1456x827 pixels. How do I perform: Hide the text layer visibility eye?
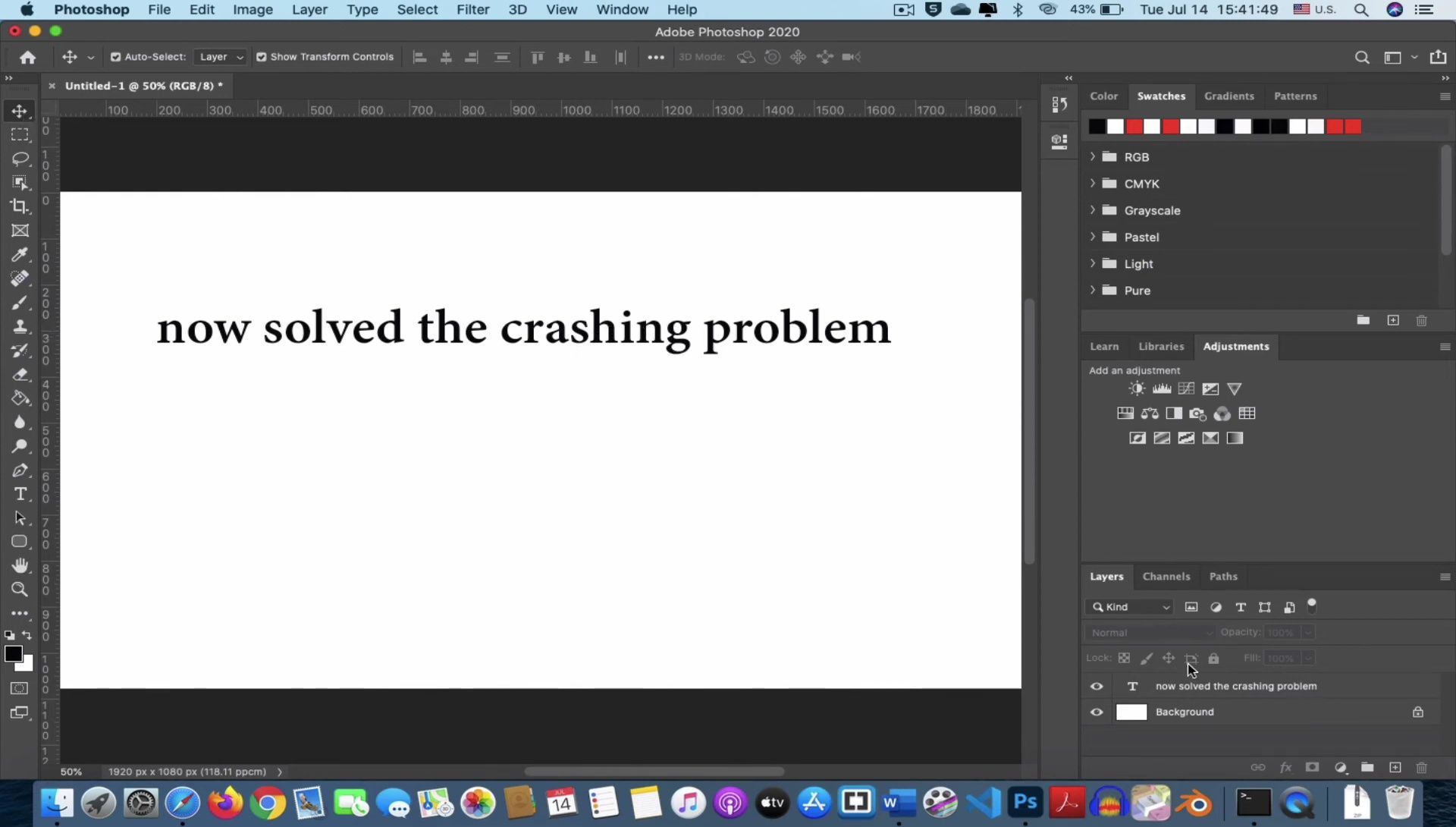click(1097, 687)
